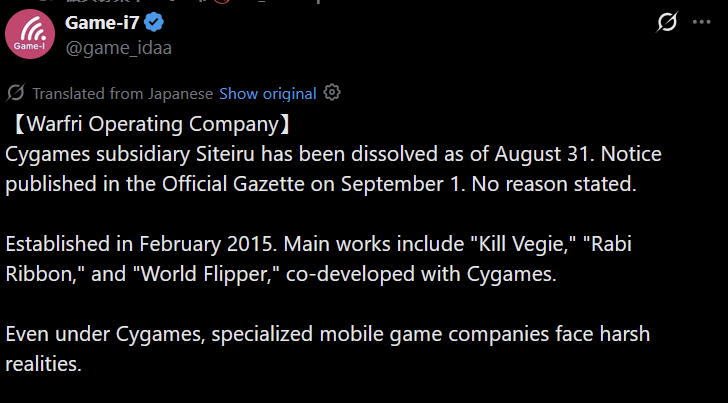
Task: Click the words Cygames subsidiary Siteiru
Action: point(130,154)
